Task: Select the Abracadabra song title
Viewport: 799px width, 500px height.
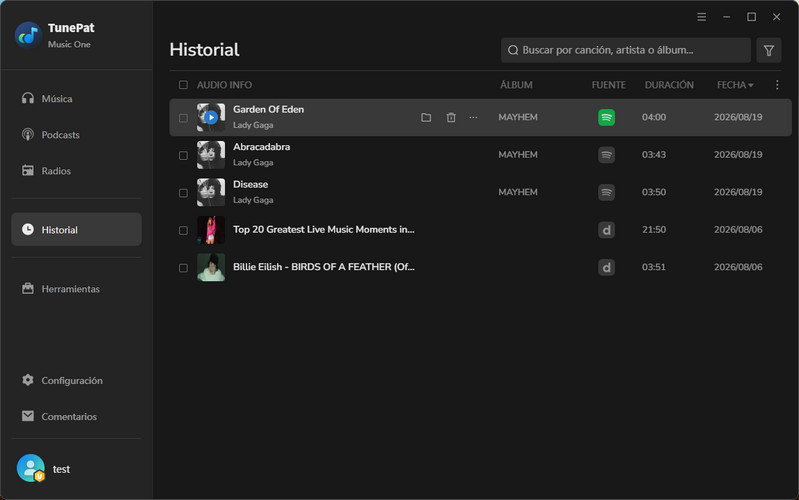Action: tap(261, 147)
